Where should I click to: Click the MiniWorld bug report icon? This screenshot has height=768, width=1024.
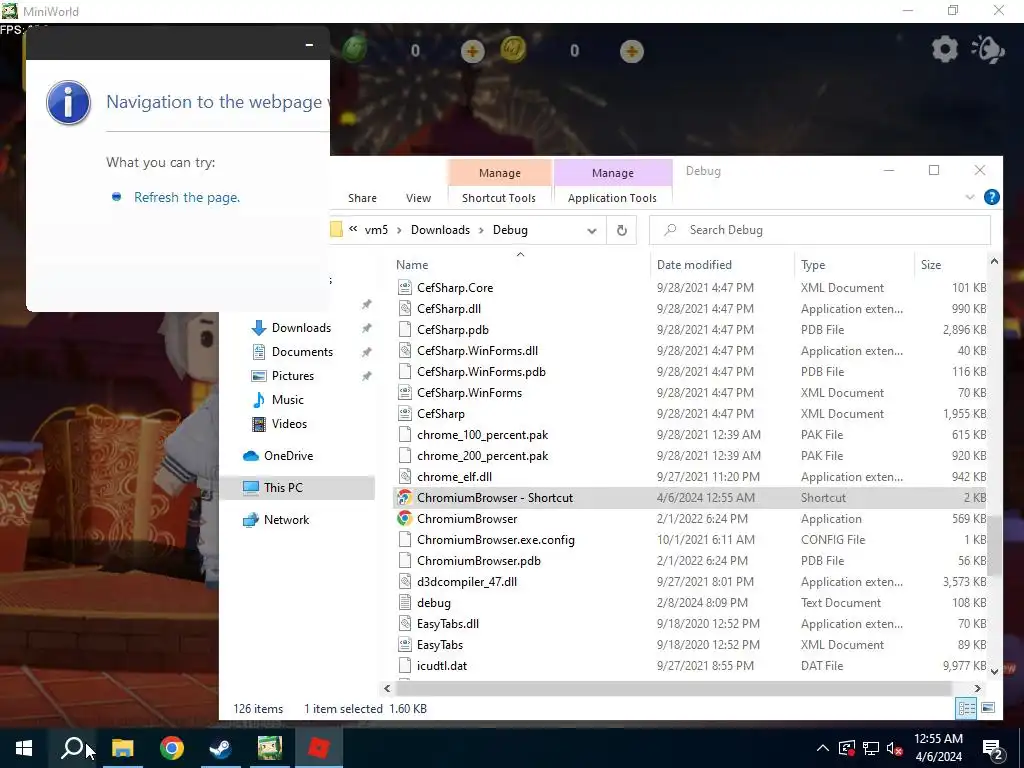coord(988,50)
